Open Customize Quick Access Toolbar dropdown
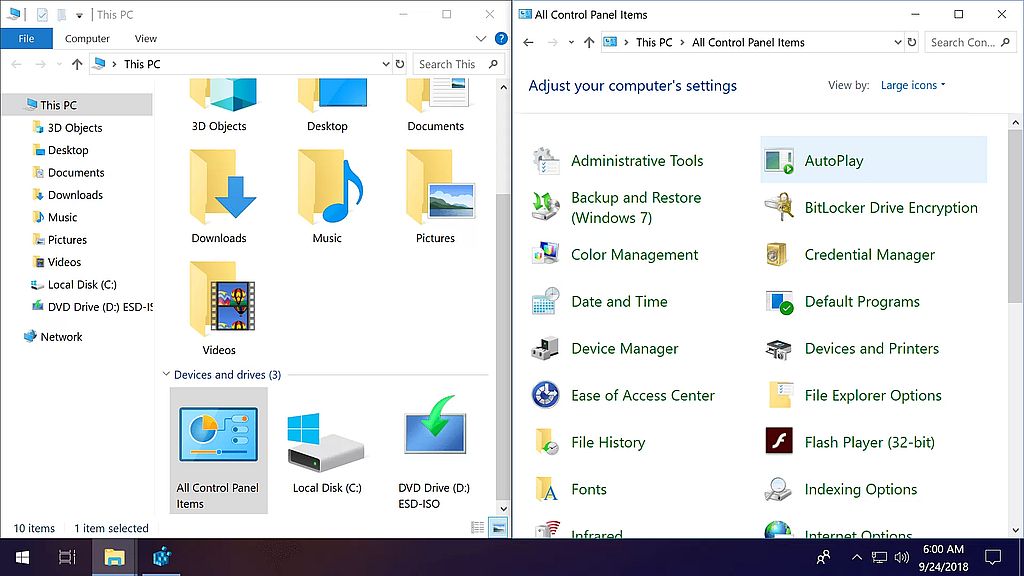This screenshot has width=1024, height=576. click(79, 15)
